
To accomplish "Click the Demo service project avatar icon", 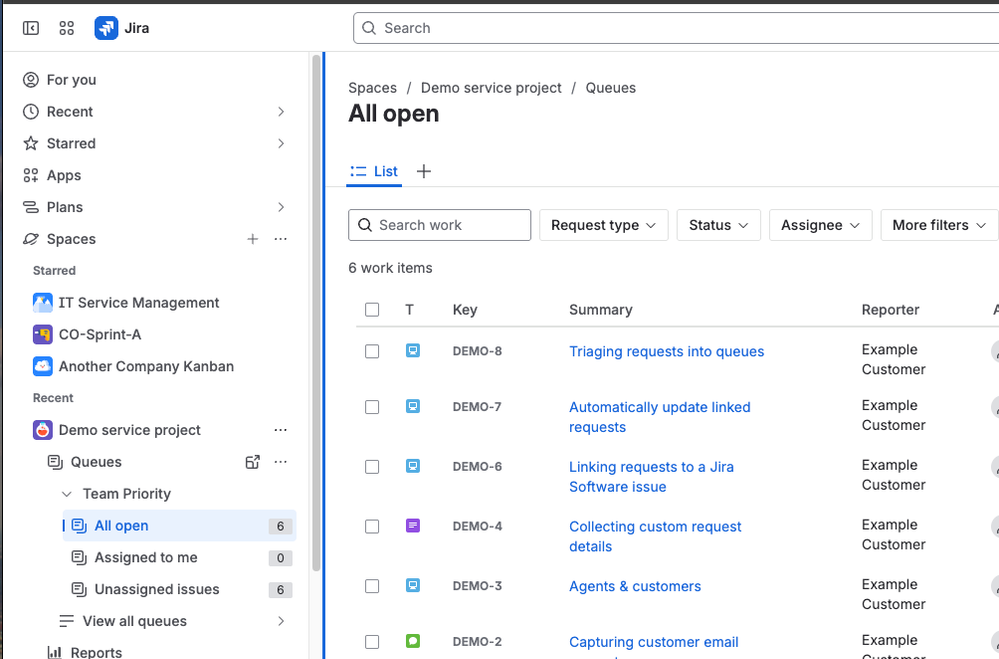I will 43,430.
